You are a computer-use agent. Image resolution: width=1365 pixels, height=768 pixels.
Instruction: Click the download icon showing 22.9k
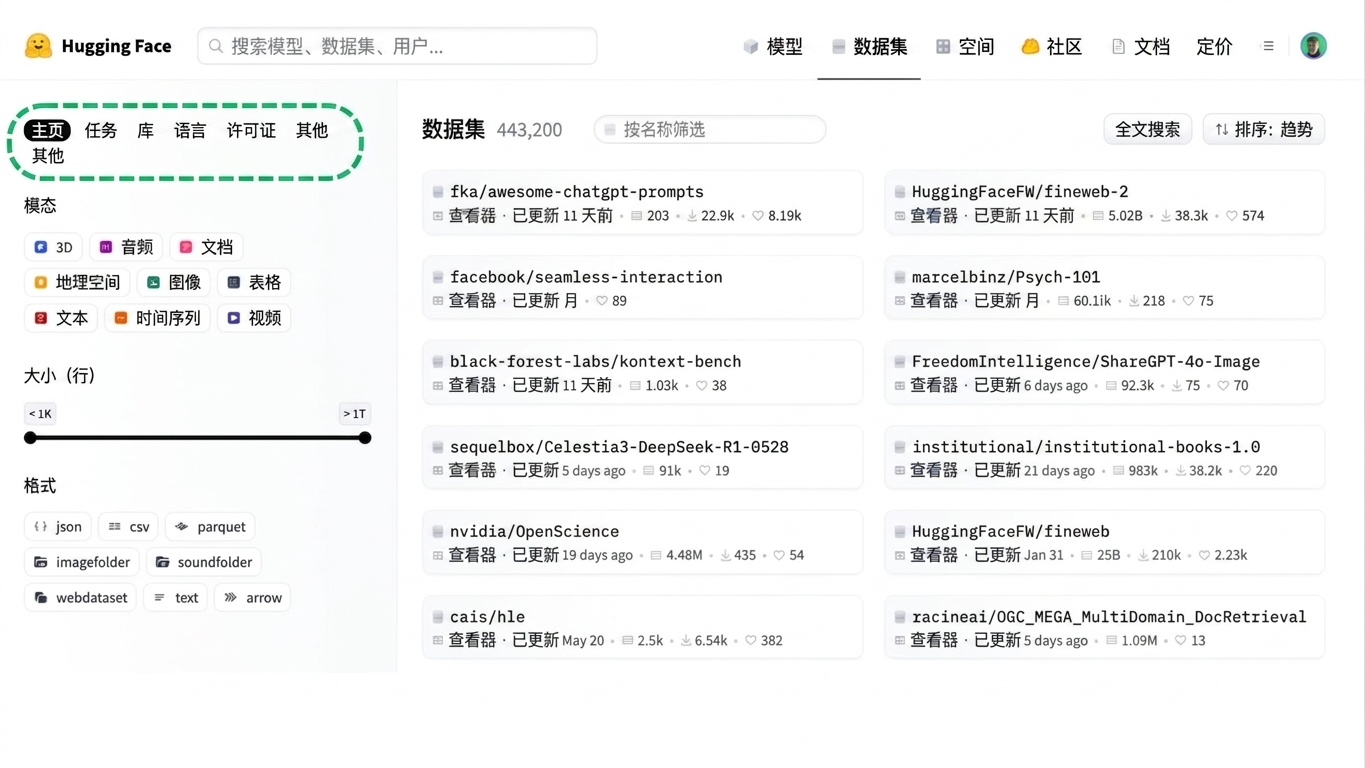pyautogui.click(x=691, y=216)
